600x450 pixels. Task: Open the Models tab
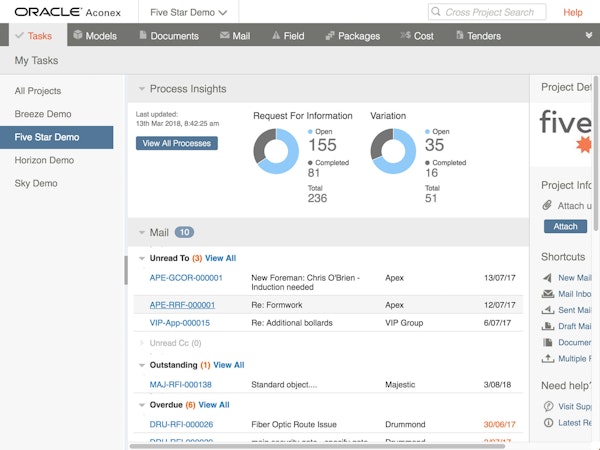[x=95, y=36]
